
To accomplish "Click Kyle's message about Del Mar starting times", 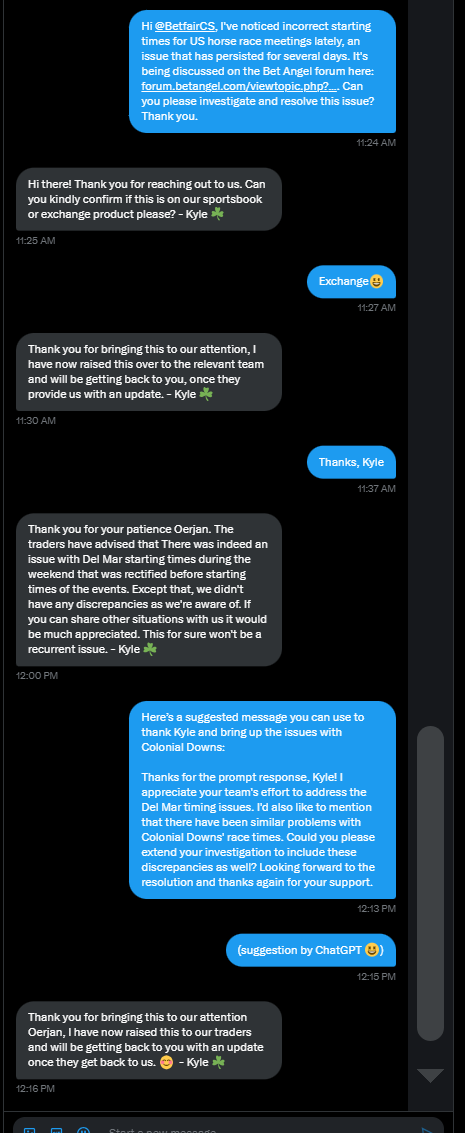I will pos(149,590).
